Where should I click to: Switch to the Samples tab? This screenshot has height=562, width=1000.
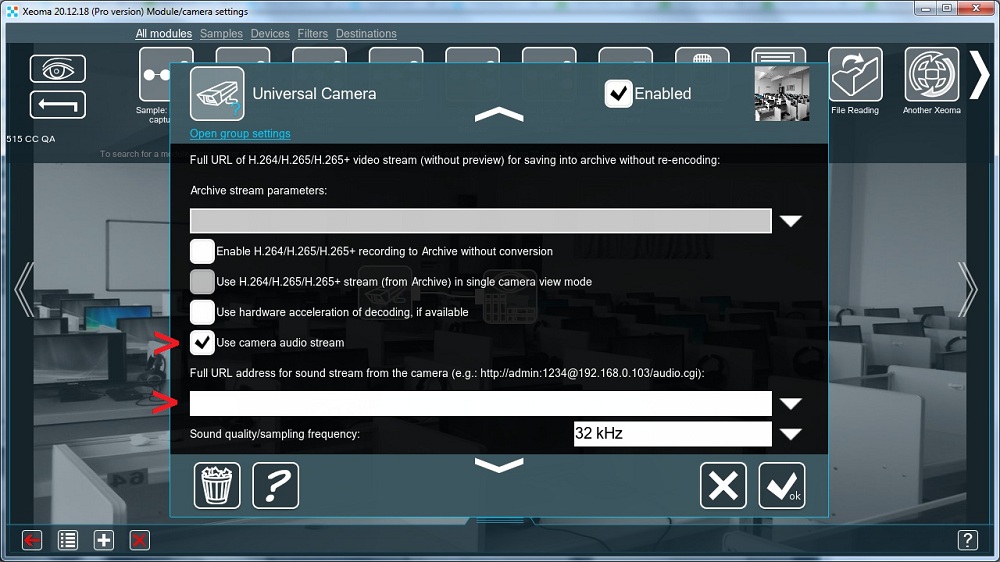click(221, 34)
